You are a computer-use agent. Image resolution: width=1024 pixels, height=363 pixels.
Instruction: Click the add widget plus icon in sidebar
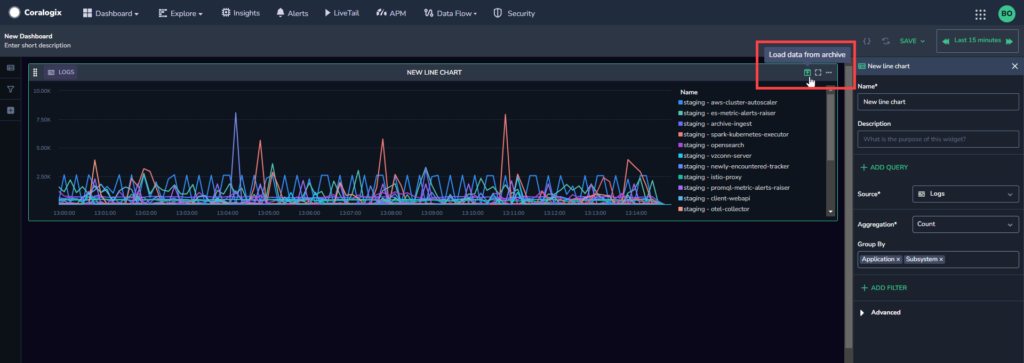(10, 110)
